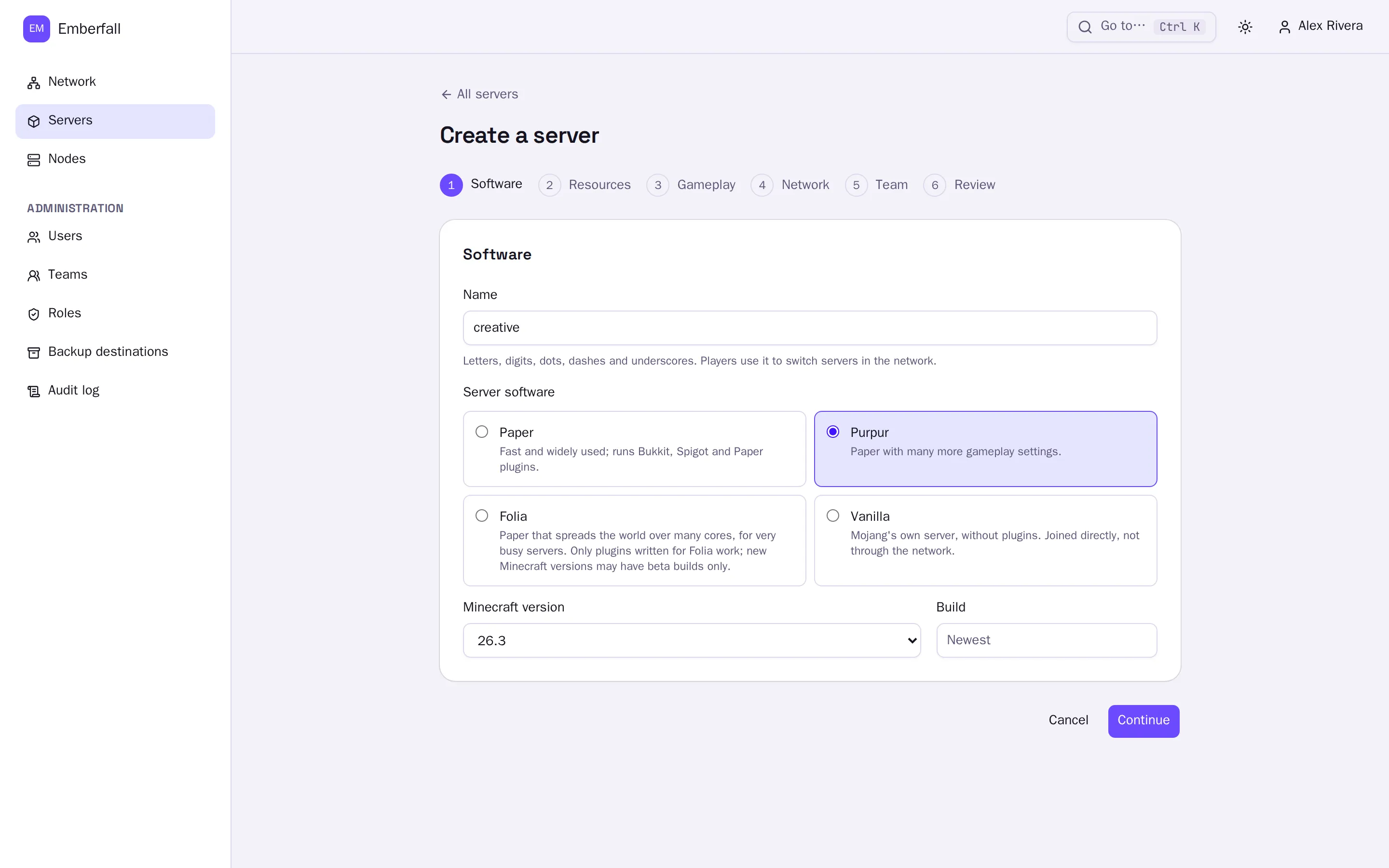
Task: Open Alex Rivera account menu
Action: click(x=1320, y=27)
